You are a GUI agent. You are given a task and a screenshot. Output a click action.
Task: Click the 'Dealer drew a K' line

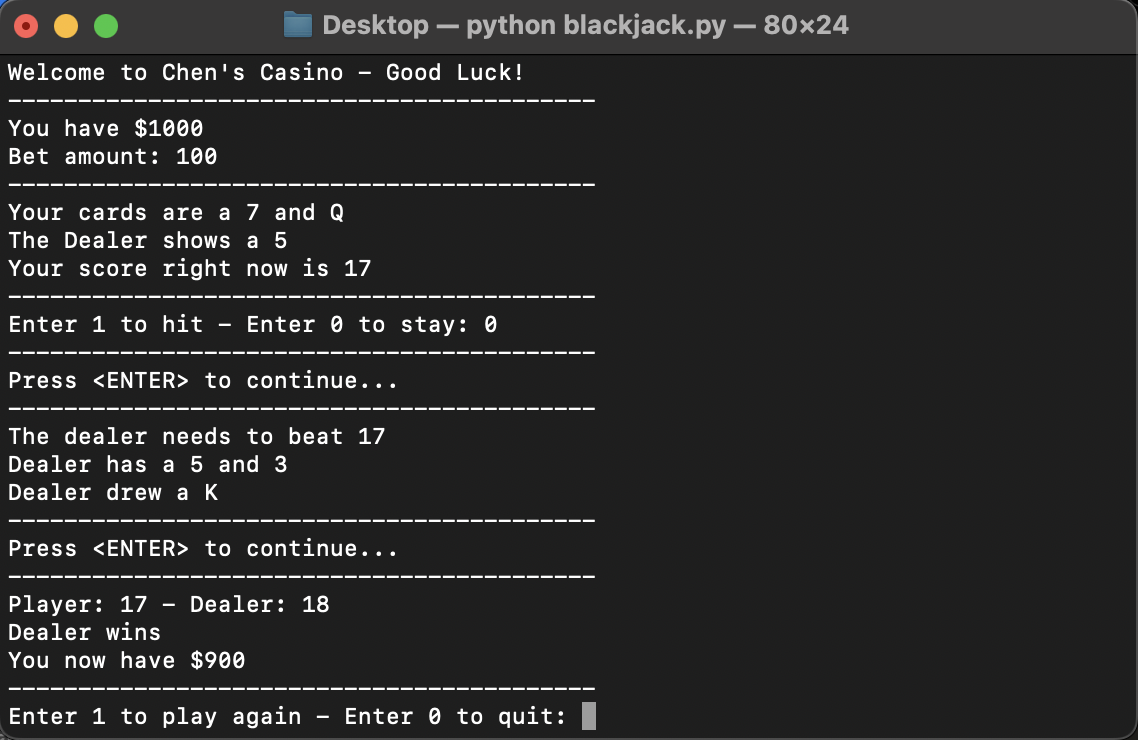113,493
